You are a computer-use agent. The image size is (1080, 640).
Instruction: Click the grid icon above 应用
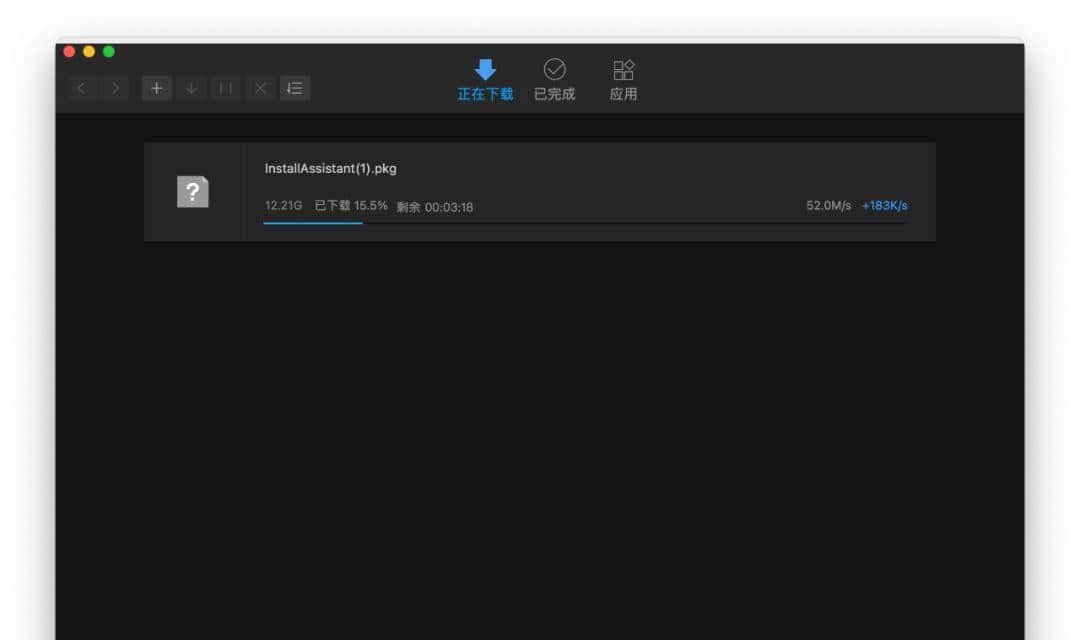(623, 68)
